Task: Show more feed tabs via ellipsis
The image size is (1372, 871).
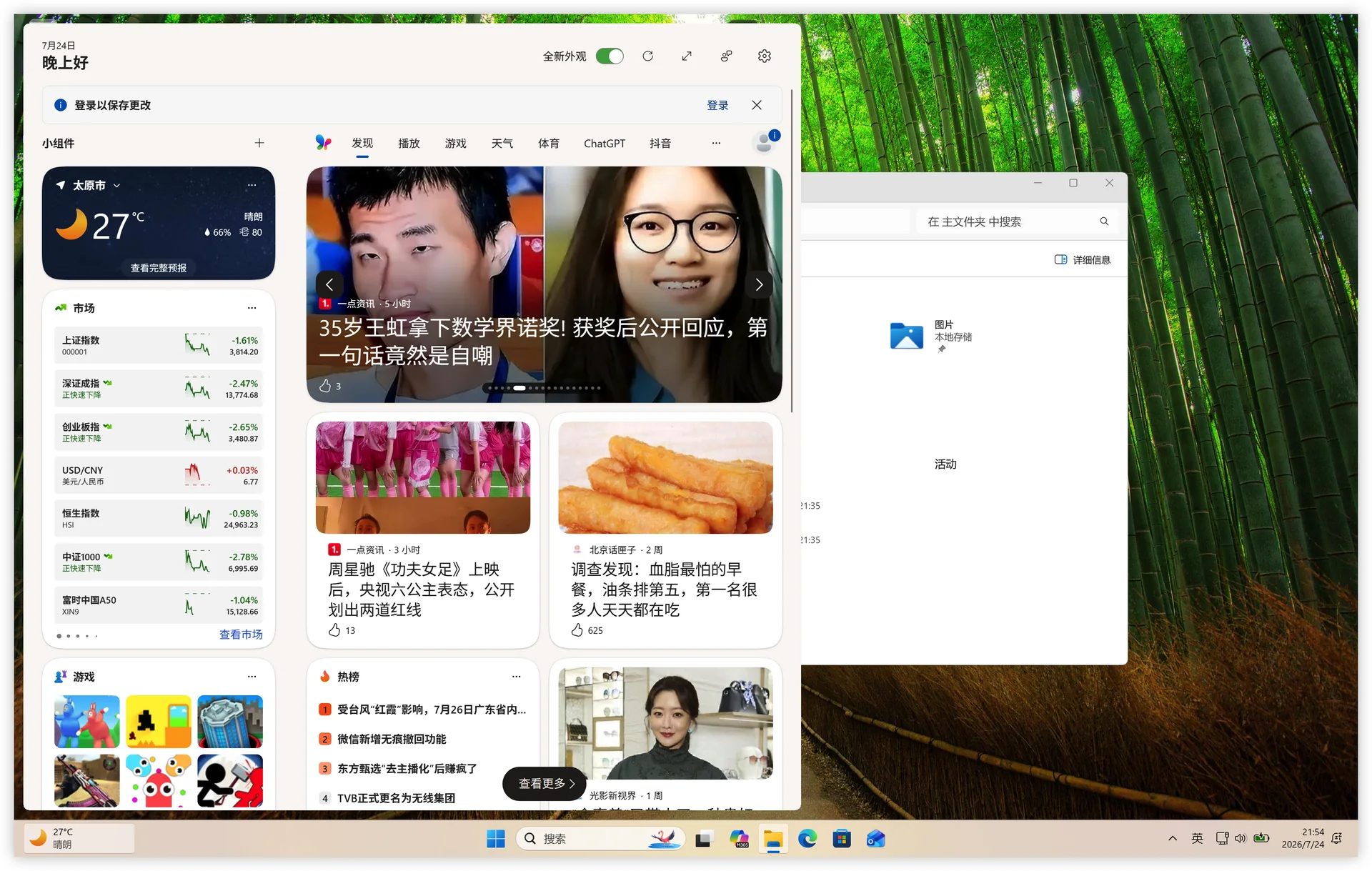Action: pyautogui.click(x=716, y=143)
